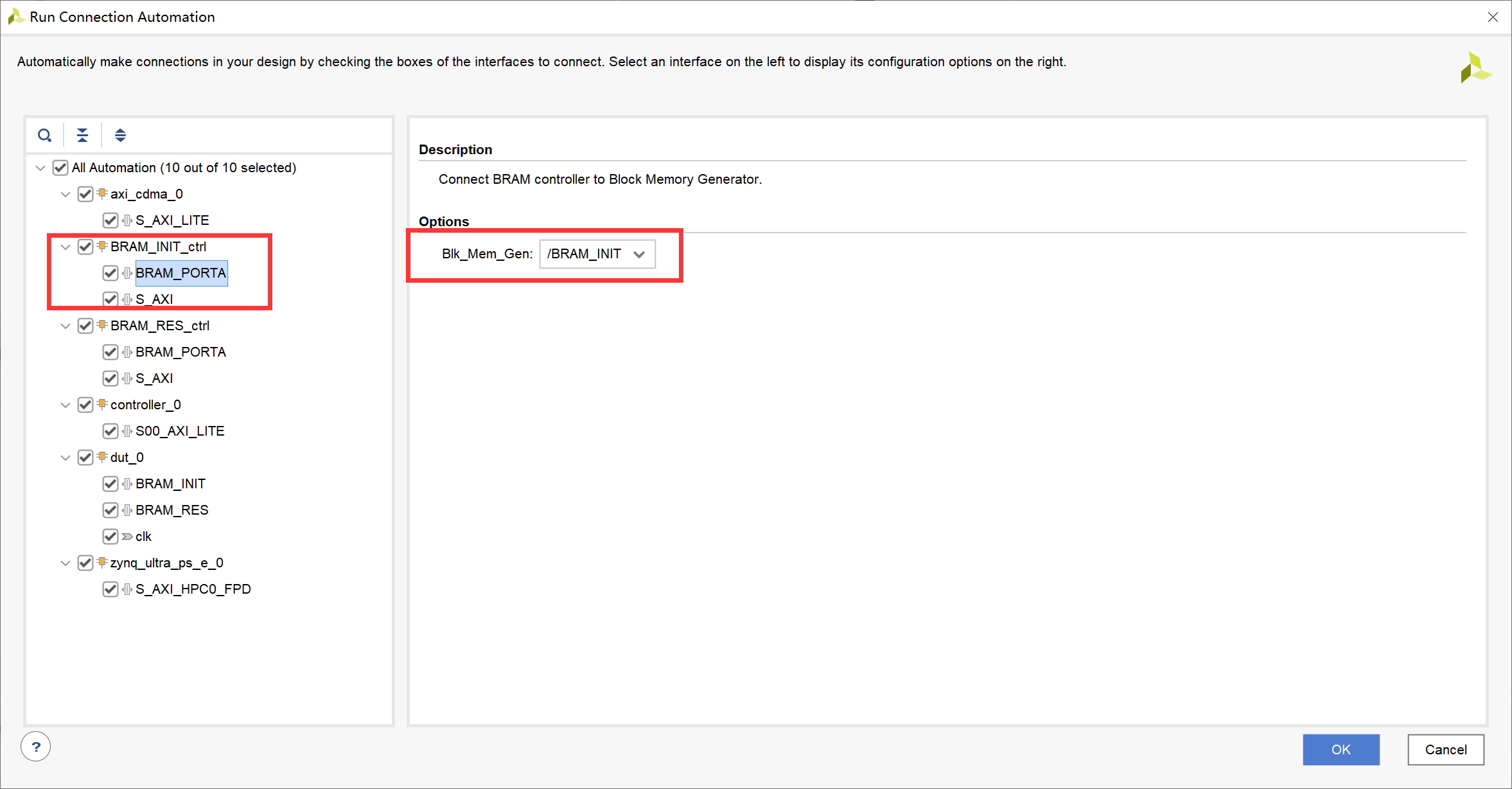
Task: Click the BRAM_RES_ctrl block icon
Action: 102,325
